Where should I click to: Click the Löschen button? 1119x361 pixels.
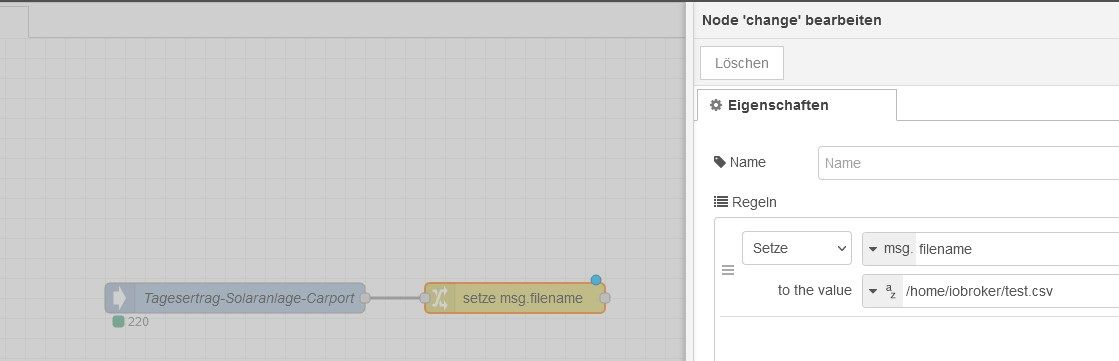(742, 63)
